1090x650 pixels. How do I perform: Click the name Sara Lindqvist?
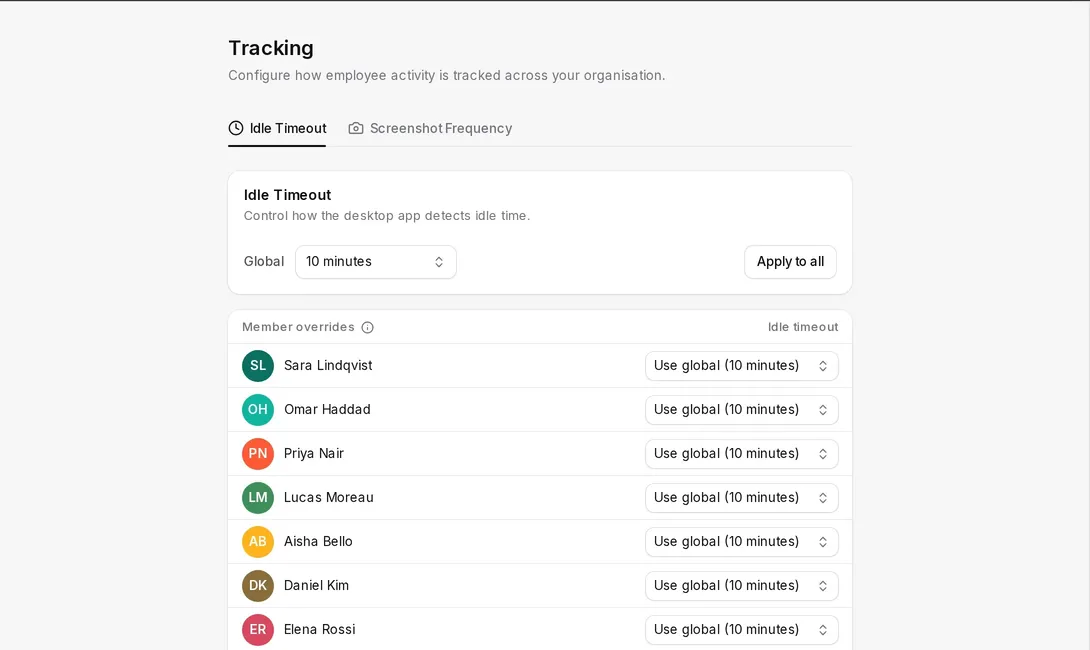tap(328, 366)
